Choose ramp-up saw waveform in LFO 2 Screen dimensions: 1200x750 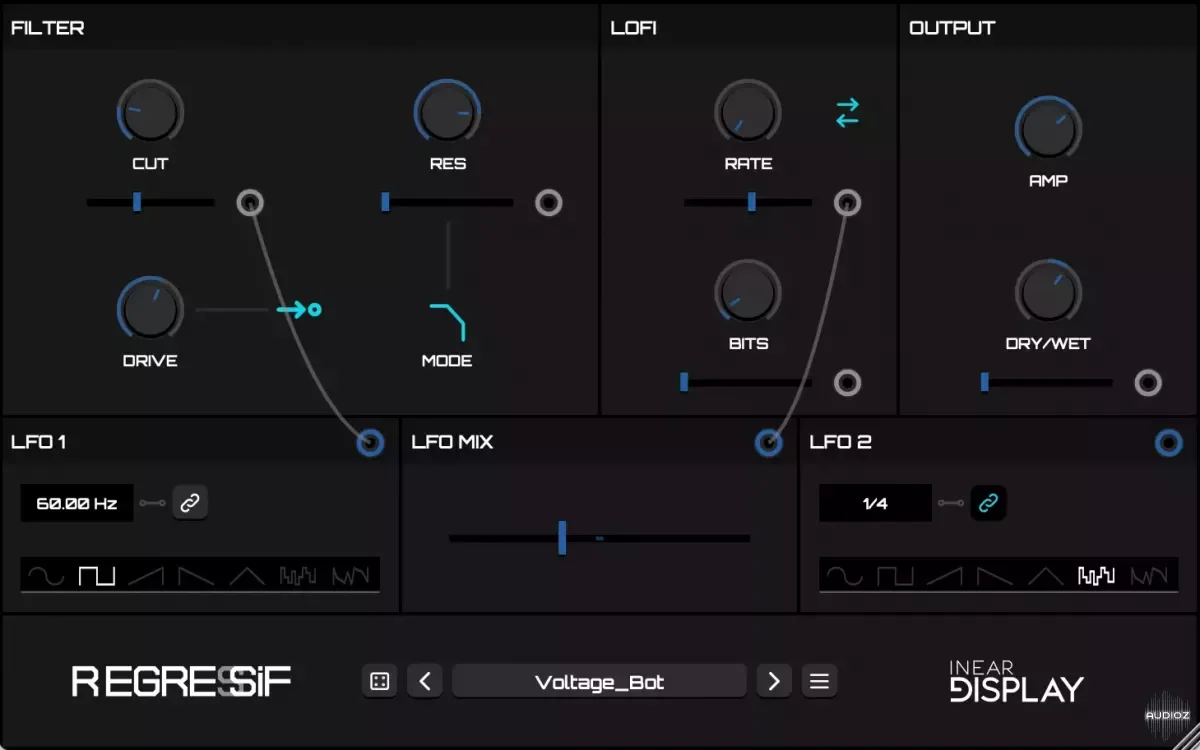point(946,575)
